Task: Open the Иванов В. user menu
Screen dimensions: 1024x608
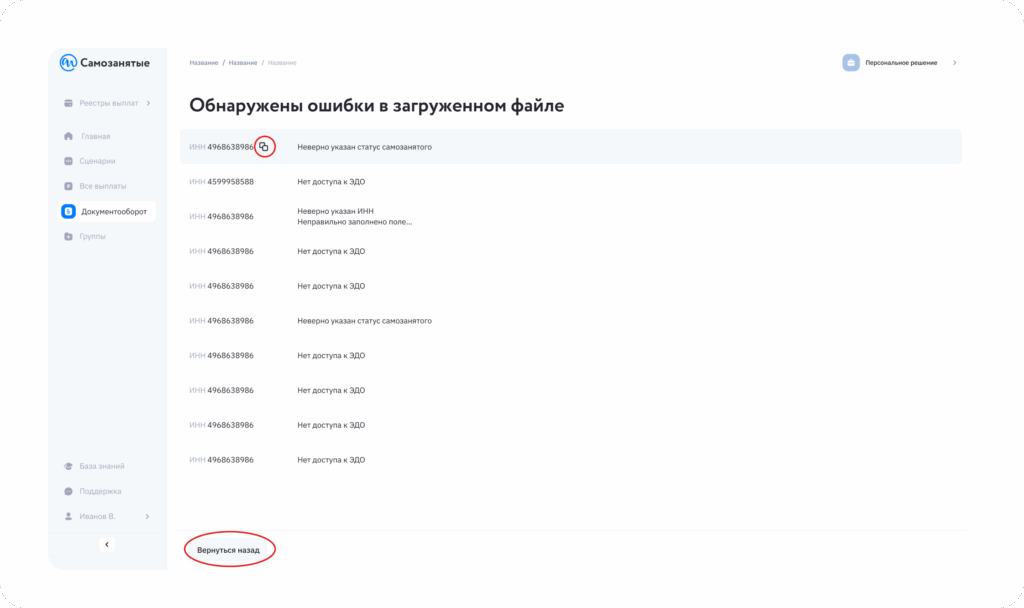Action: [x=107, y=516]
